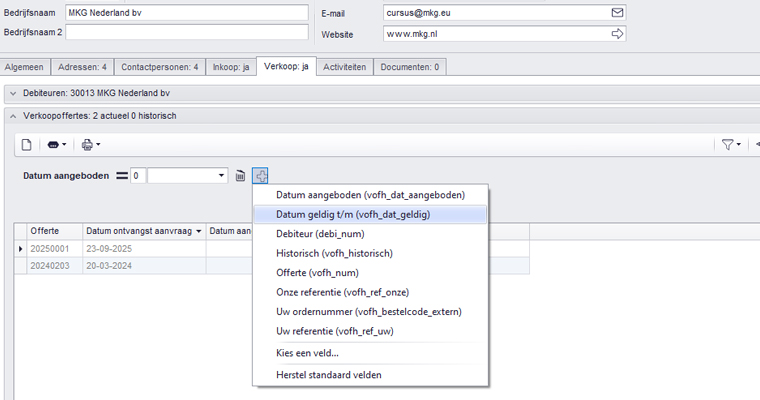This screenshot has width=760, height=400.
Task: Select Debiteur (debi_num) from the menu
Action: point(370,234)
